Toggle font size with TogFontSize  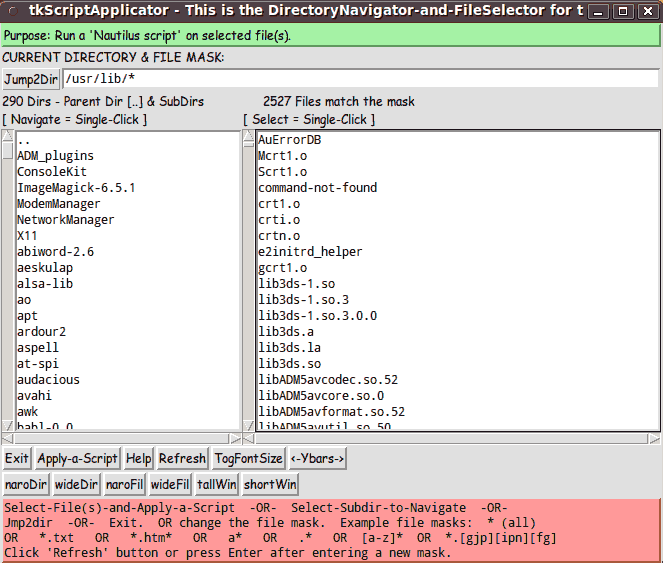tap(248, 459)
